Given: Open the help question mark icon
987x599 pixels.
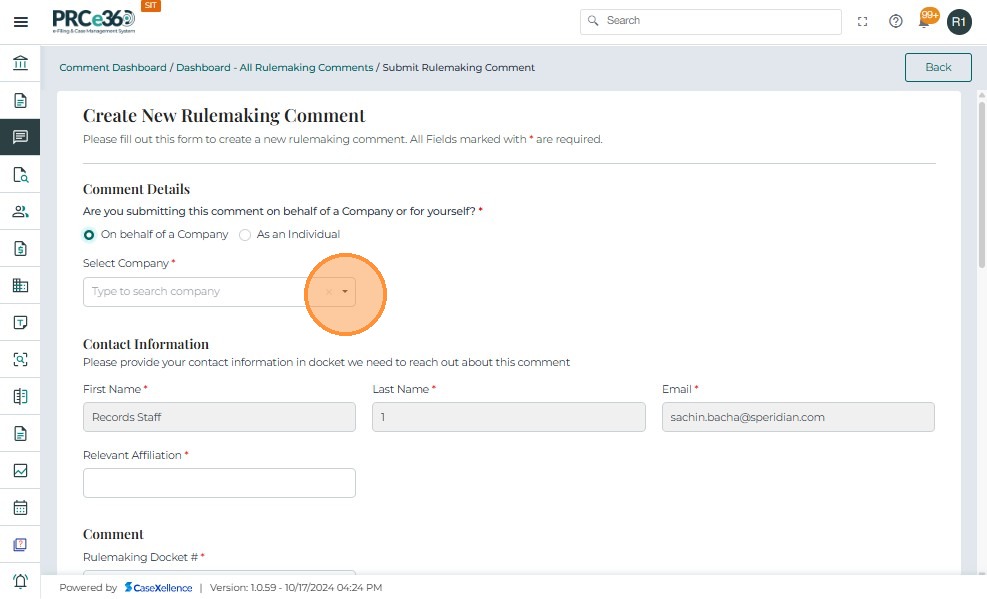Looking at the screenshot, I should pyautogui.click(x=896, y=21).
